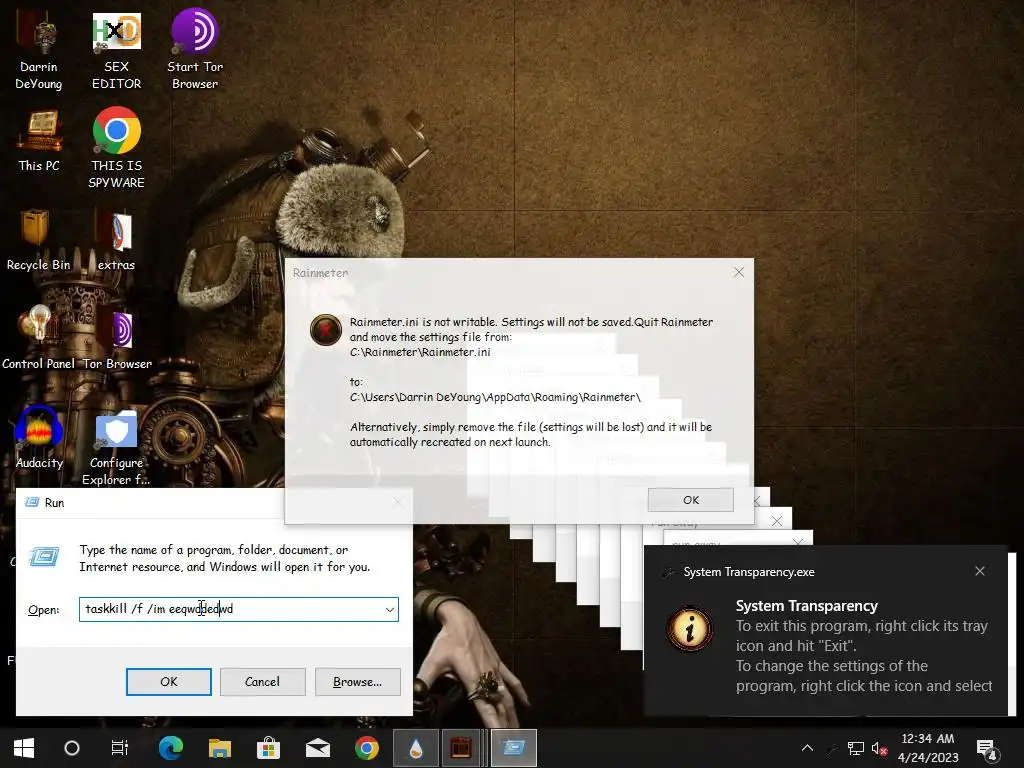The height and width of the screenshot is (768, 1024).
Task: Cancel the Run dialog
Action: [263, 682]
